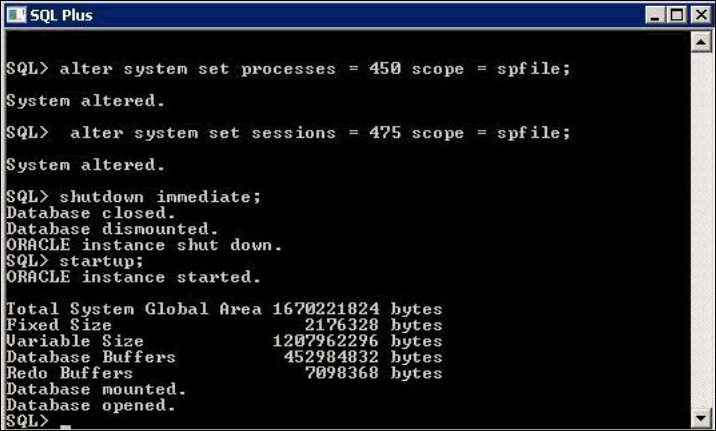Close the SQL Plus window
The width and height of the screenshot is (716, 431).
click(698, 15)
